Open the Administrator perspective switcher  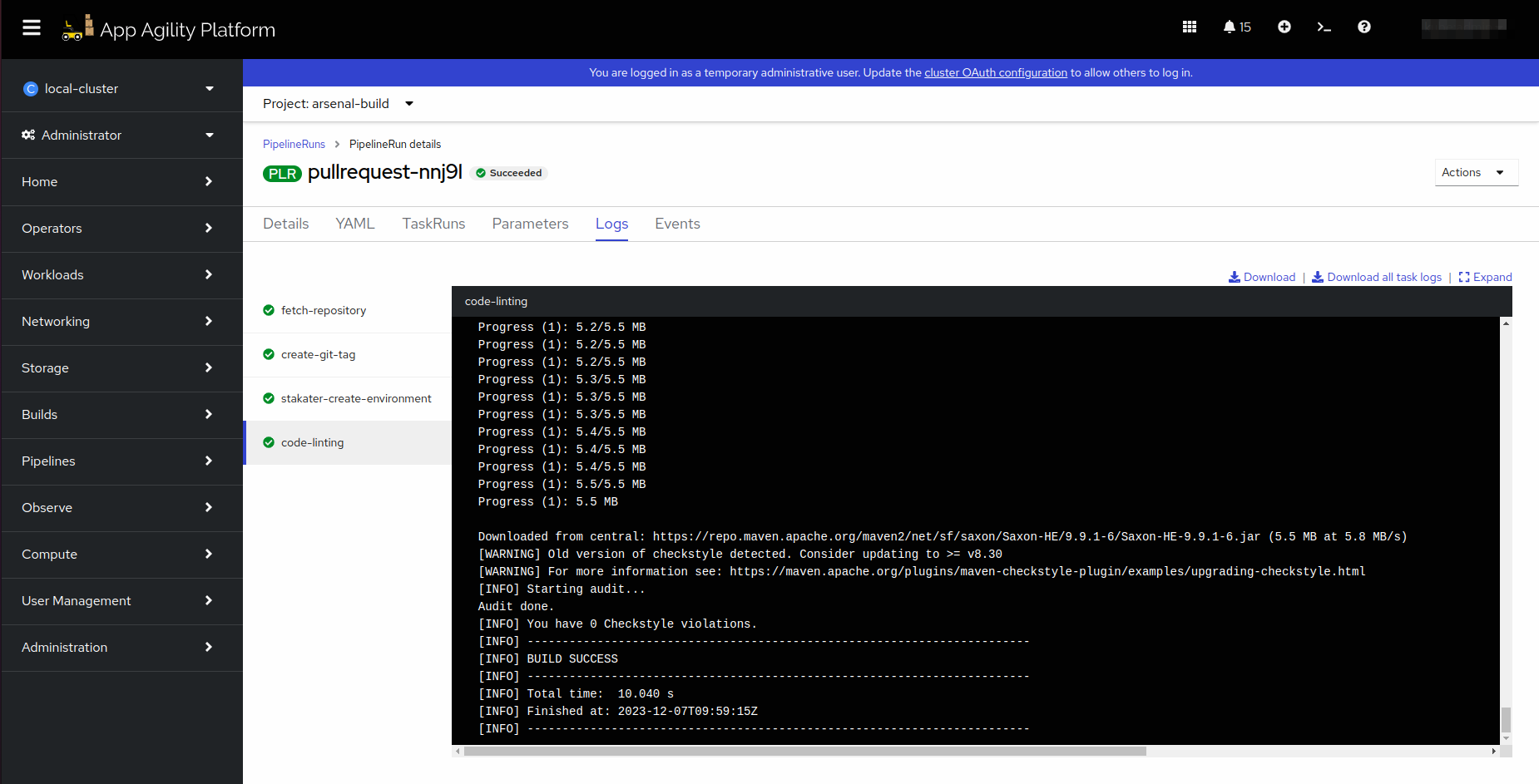tap(121, 136)
